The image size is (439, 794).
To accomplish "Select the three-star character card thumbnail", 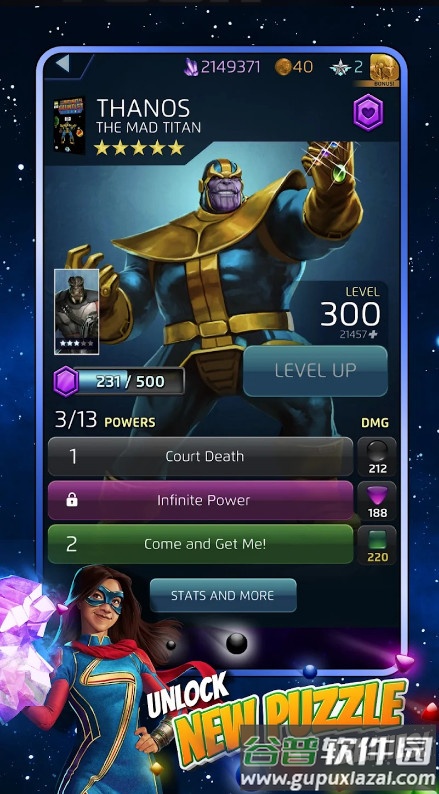I will 76,311.
